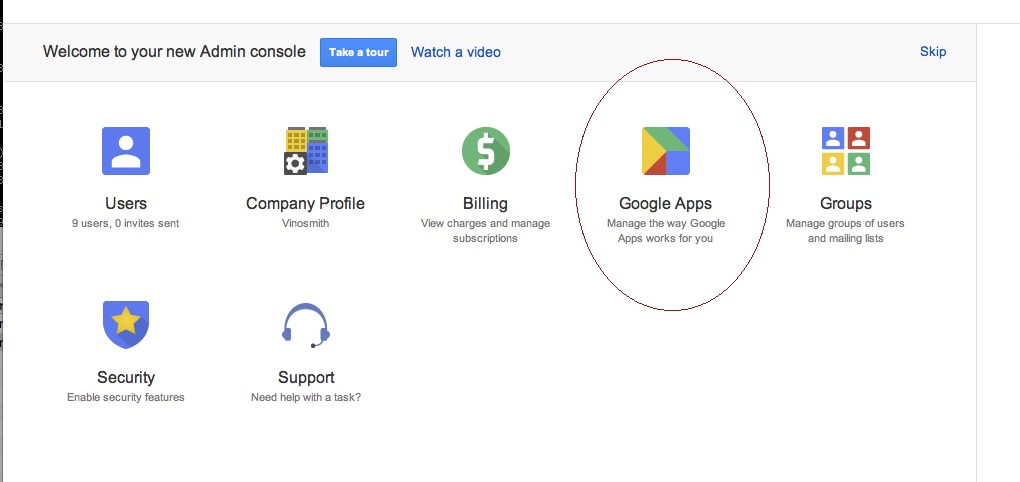Open the Users icon

(x=126, y=151)
